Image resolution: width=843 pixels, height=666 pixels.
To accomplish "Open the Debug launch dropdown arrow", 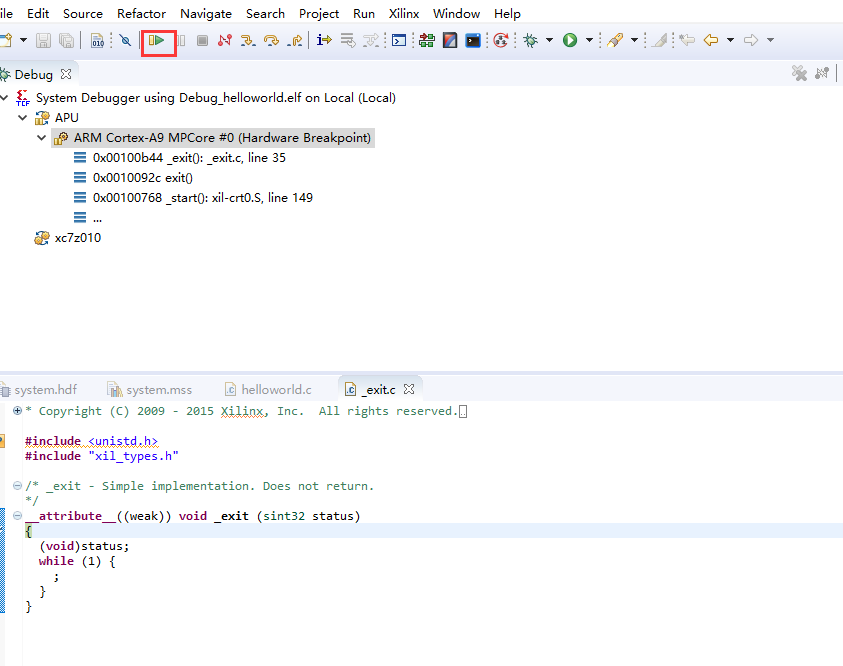I will [549, 40].
